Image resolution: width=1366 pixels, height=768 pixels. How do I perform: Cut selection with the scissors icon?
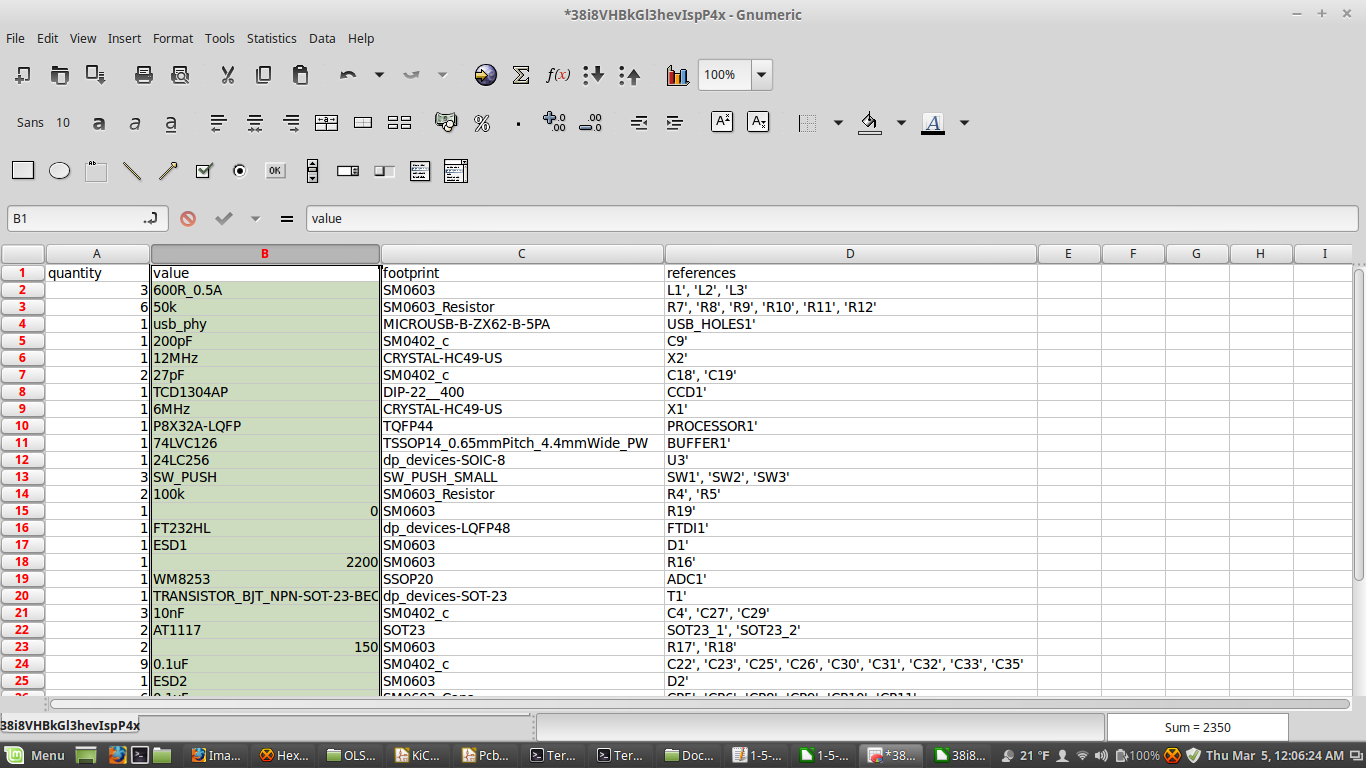227,75
